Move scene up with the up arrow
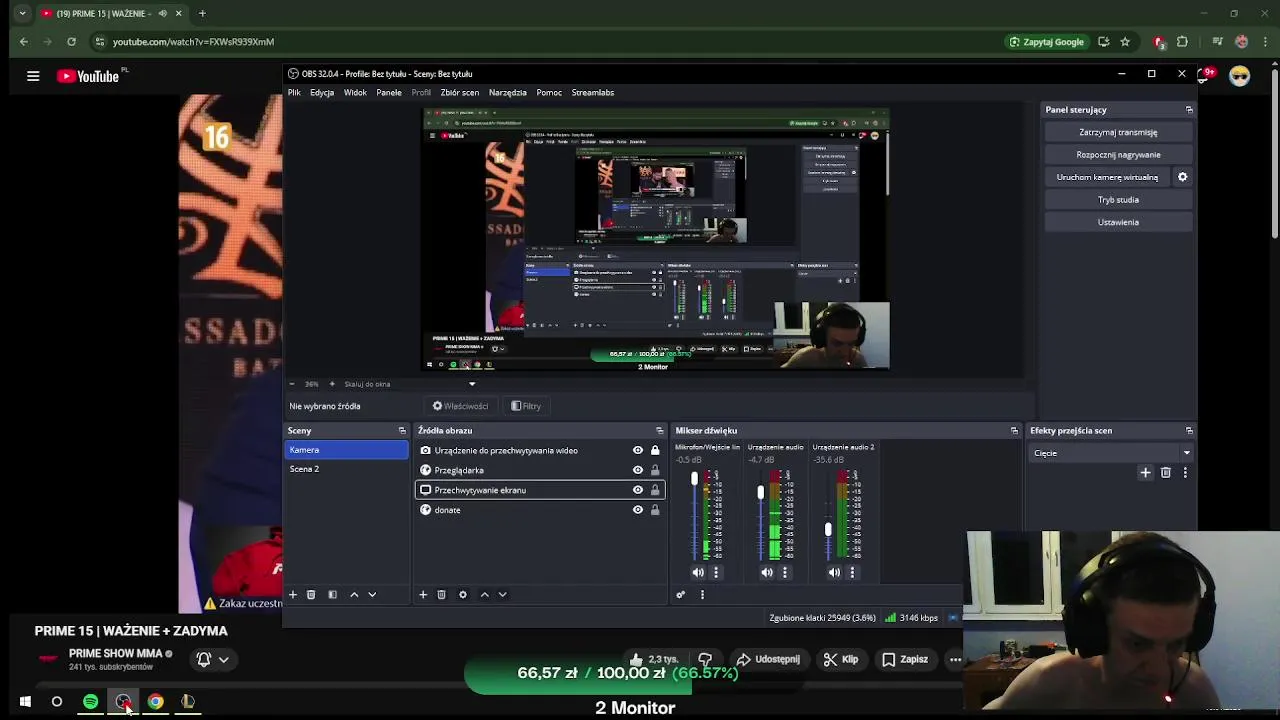1280x720 pixels. (x=354, y=594)
